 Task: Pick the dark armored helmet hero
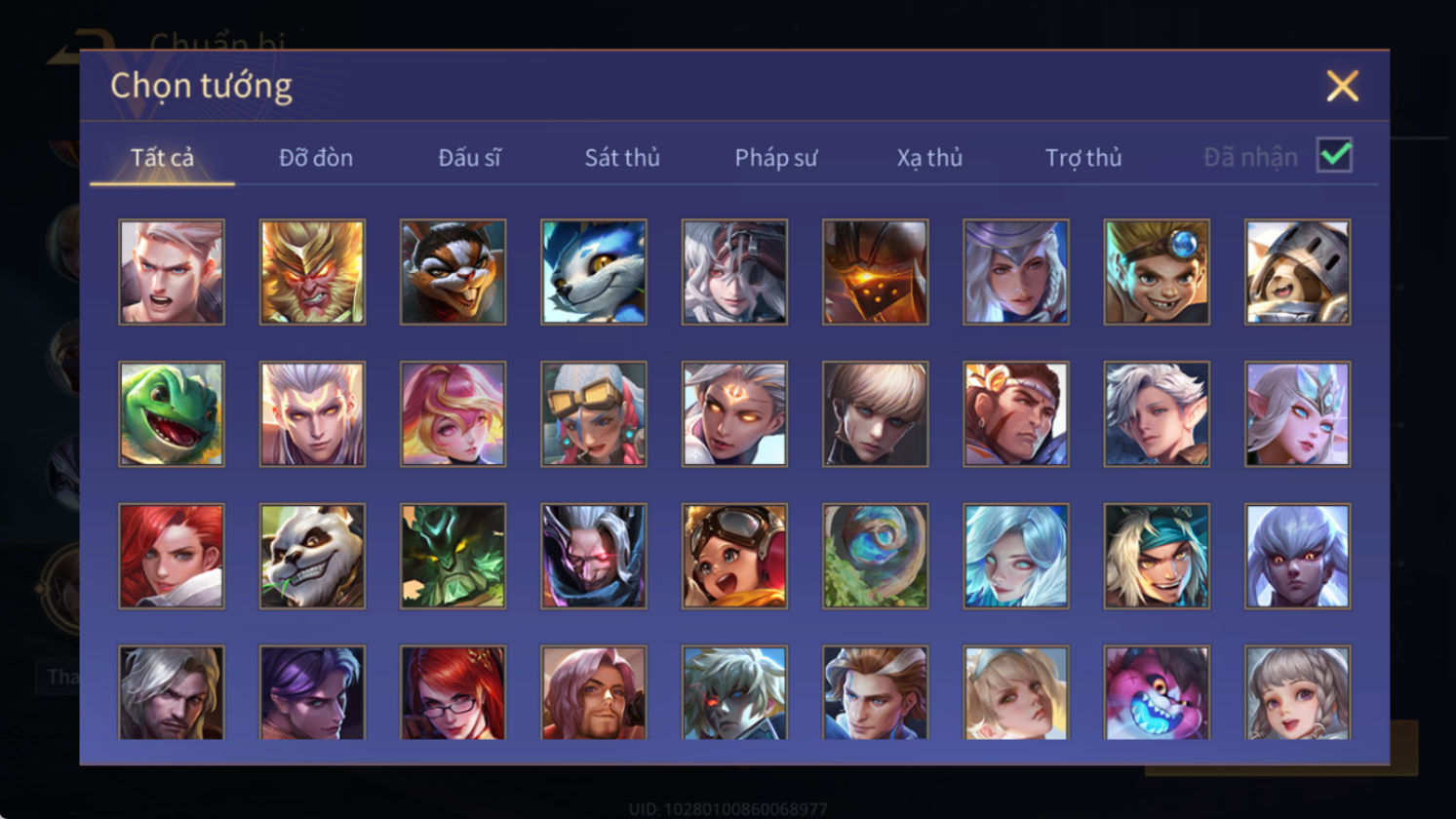(876, 272)
